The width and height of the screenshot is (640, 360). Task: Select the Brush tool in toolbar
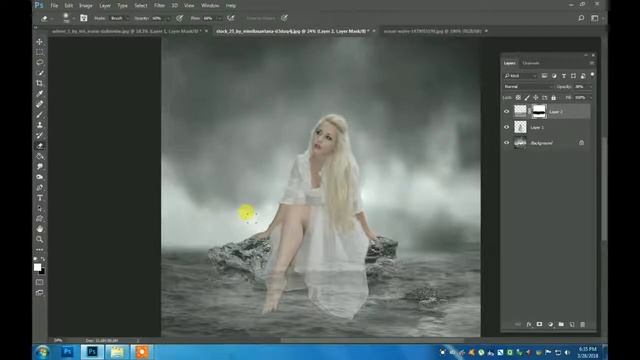click(x=40, y=115)
